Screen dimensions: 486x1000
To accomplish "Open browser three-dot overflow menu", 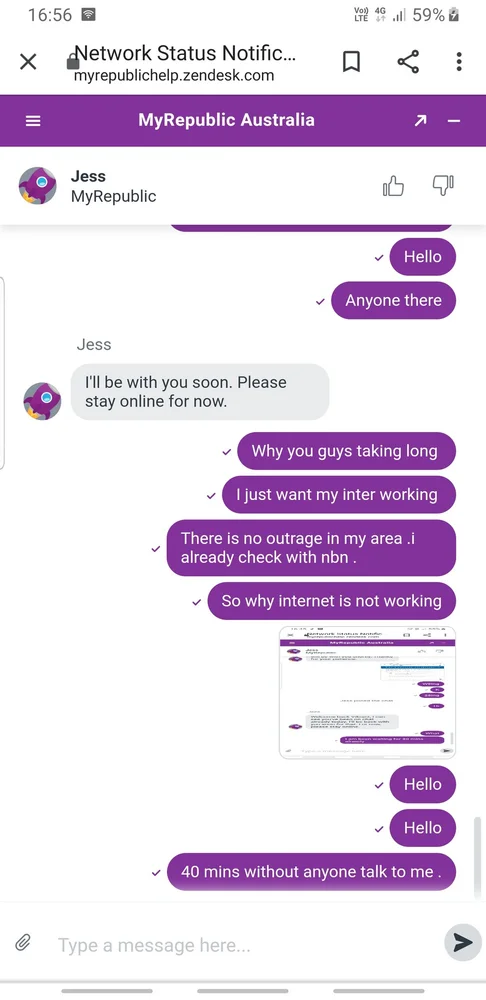I will coord(459,62).
